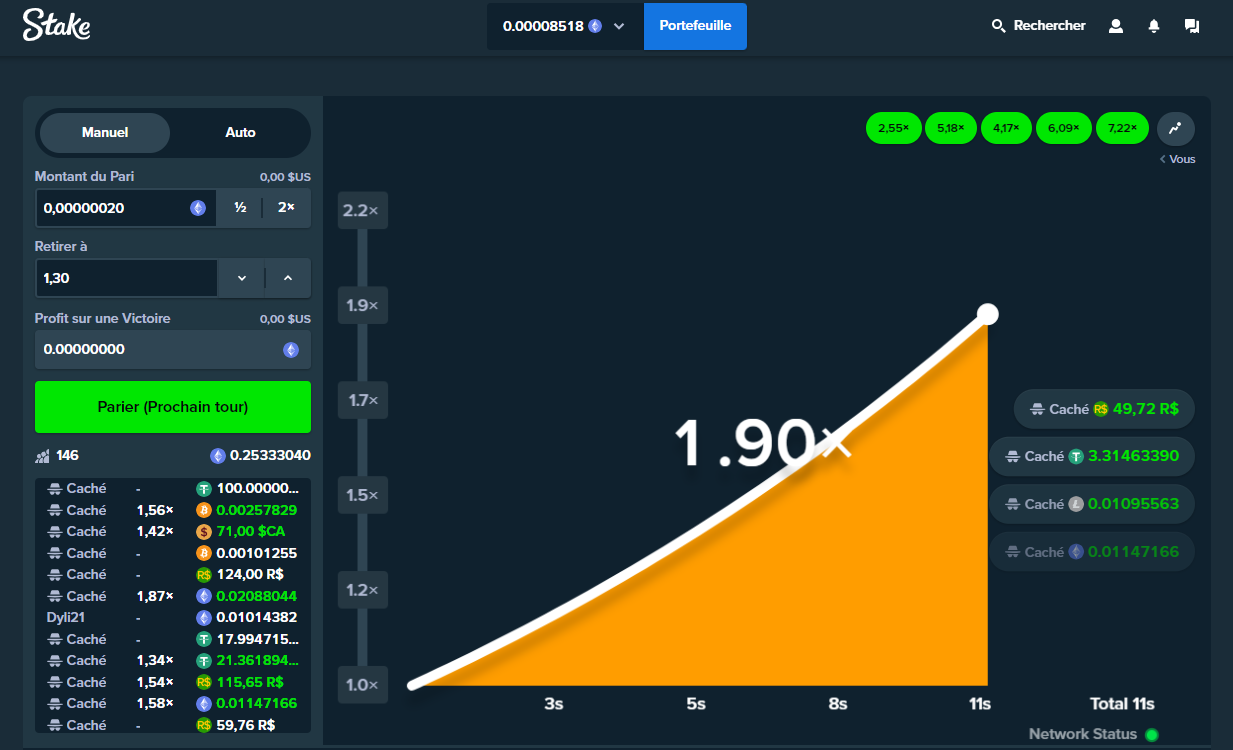Switch to Manuel mode
The width and height of the screenshot is (1233, 750).
click(x=105, y=132)
